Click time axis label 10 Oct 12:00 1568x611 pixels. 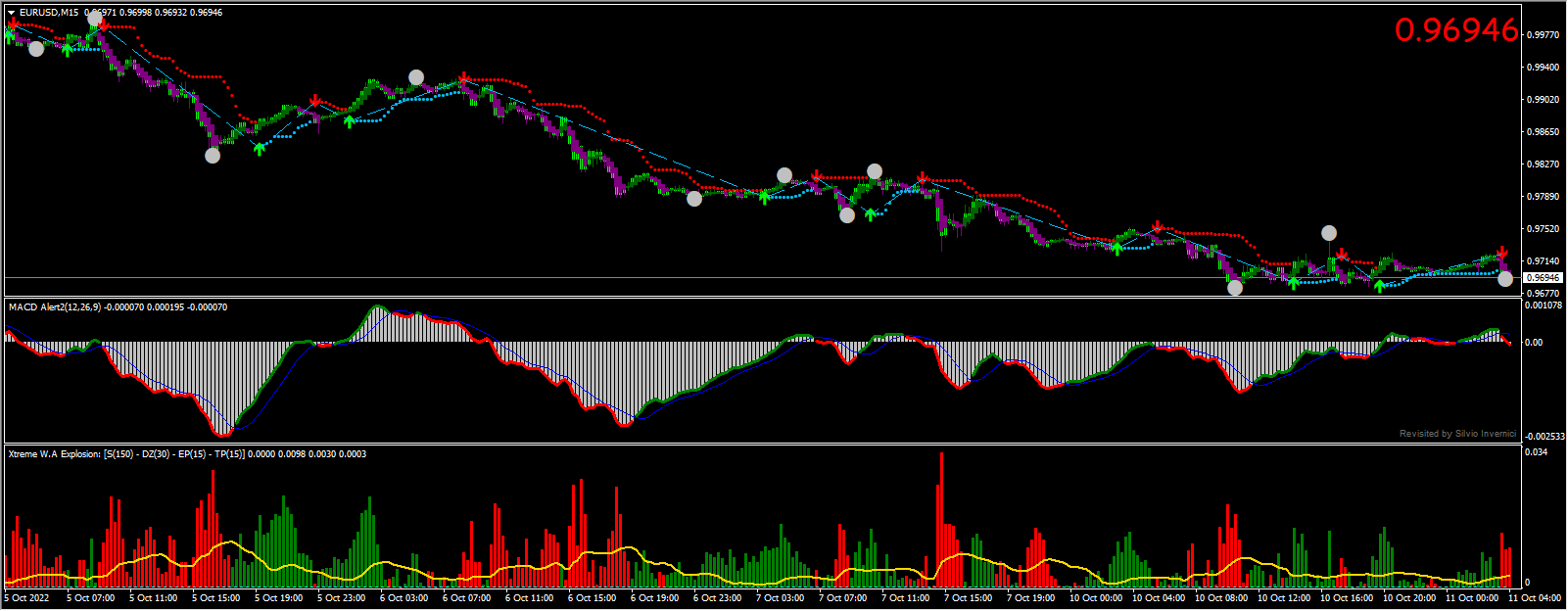tap(1284, 597)
